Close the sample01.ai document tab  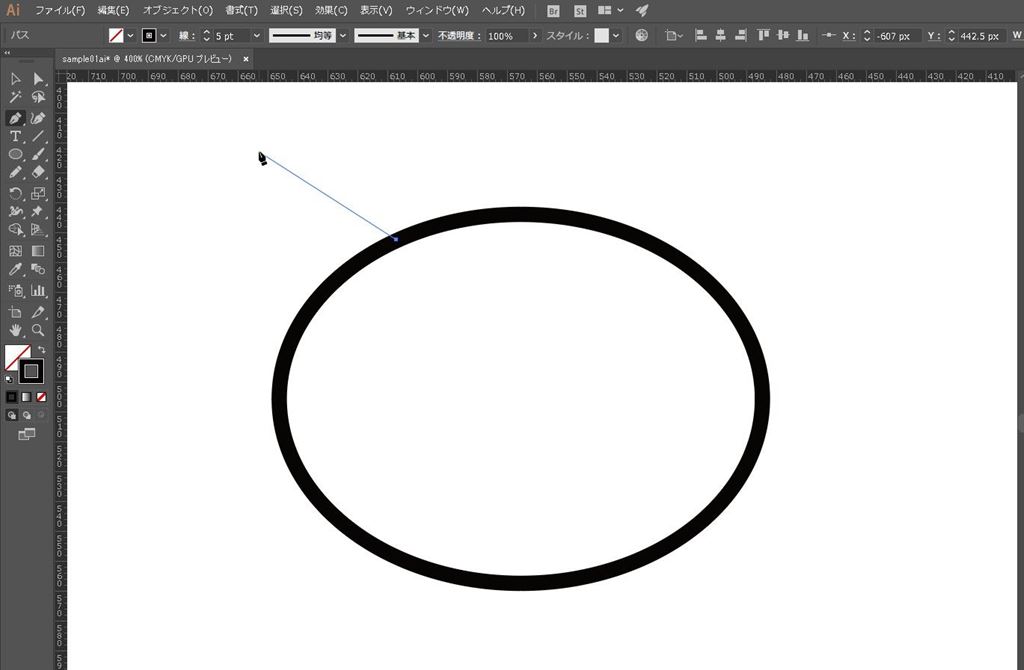pos(246,59)
